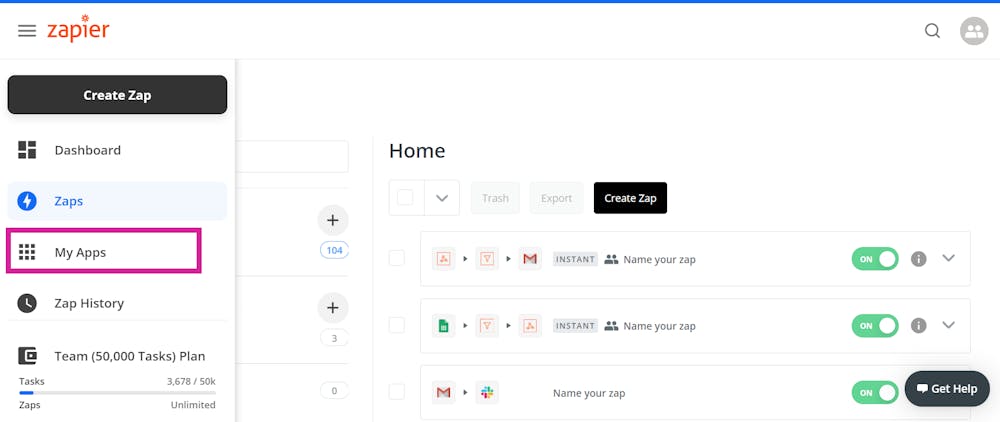
Task: Toggle off the first zap ON switch
Action: click(x=875, y=259)
